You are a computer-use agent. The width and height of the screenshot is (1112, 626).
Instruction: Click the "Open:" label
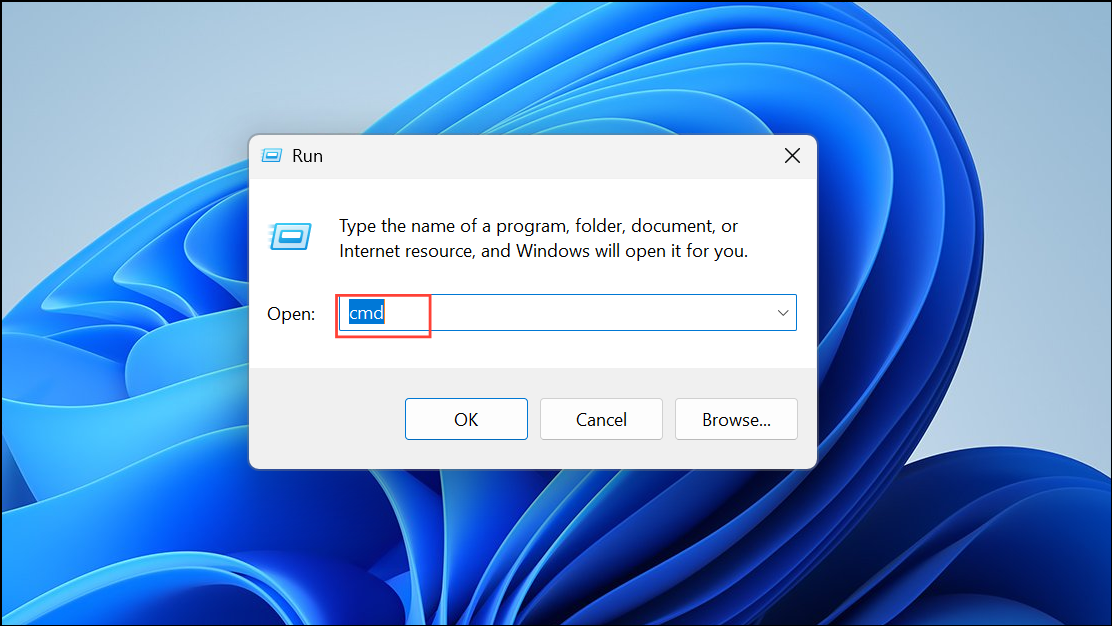[x=291, y=314]
